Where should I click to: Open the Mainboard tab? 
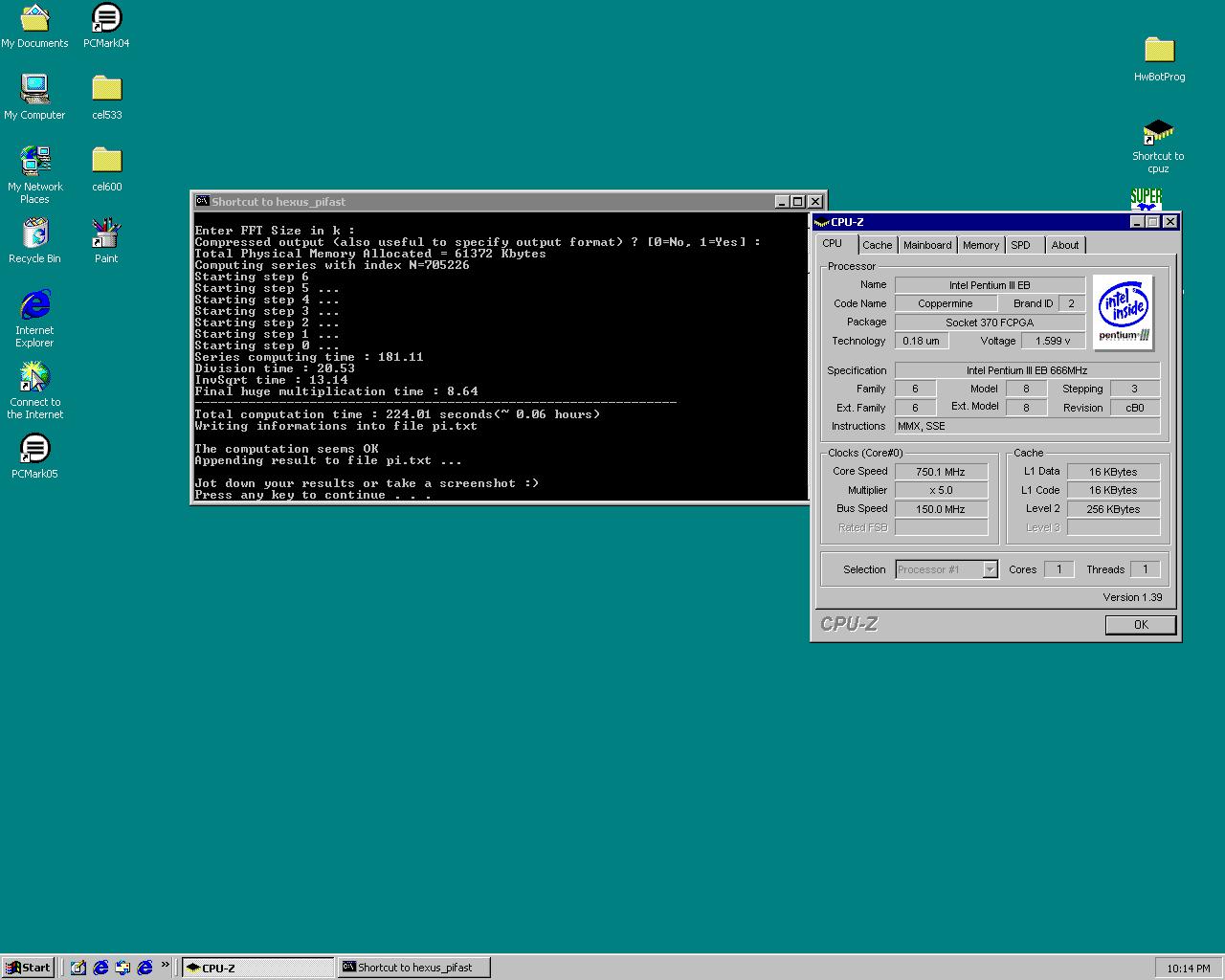(927, 245)
